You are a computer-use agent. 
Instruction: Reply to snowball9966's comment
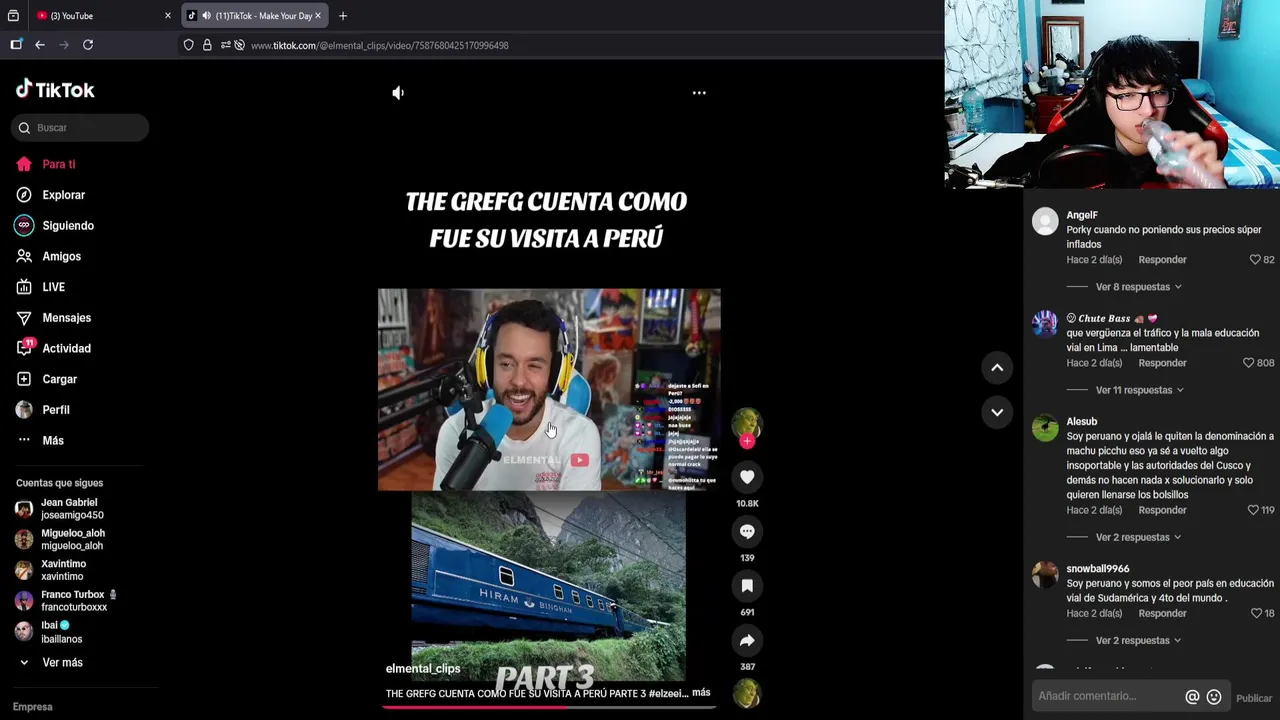1162,614
